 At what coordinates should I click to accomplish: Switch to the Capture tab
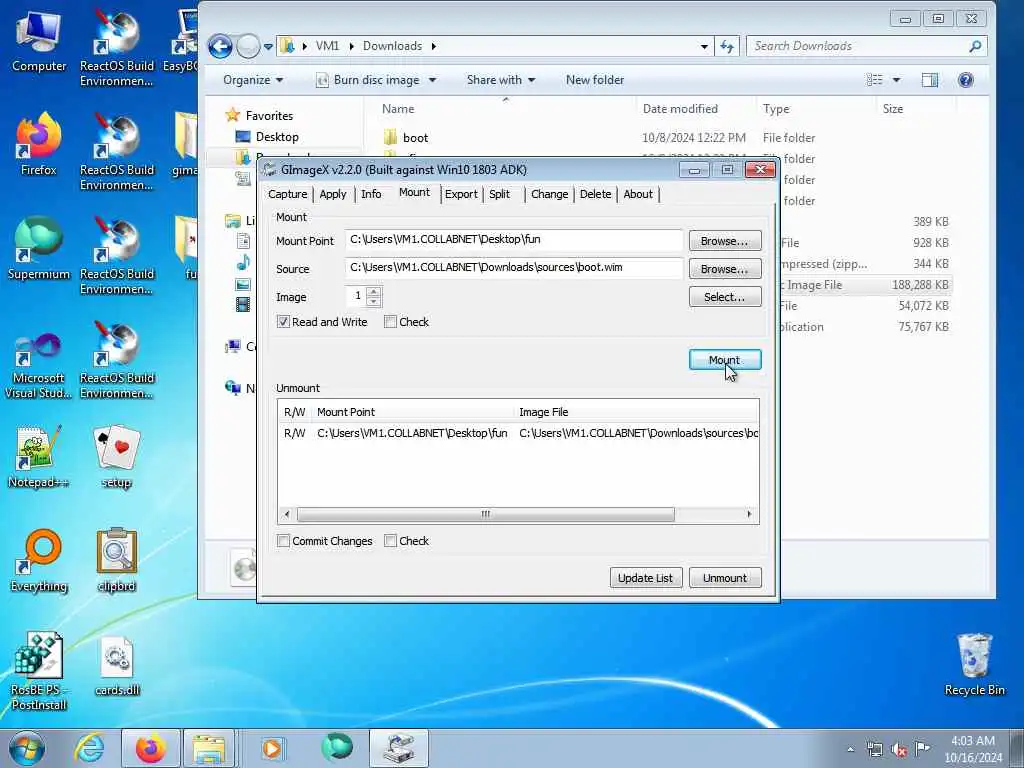coord(287,194)
